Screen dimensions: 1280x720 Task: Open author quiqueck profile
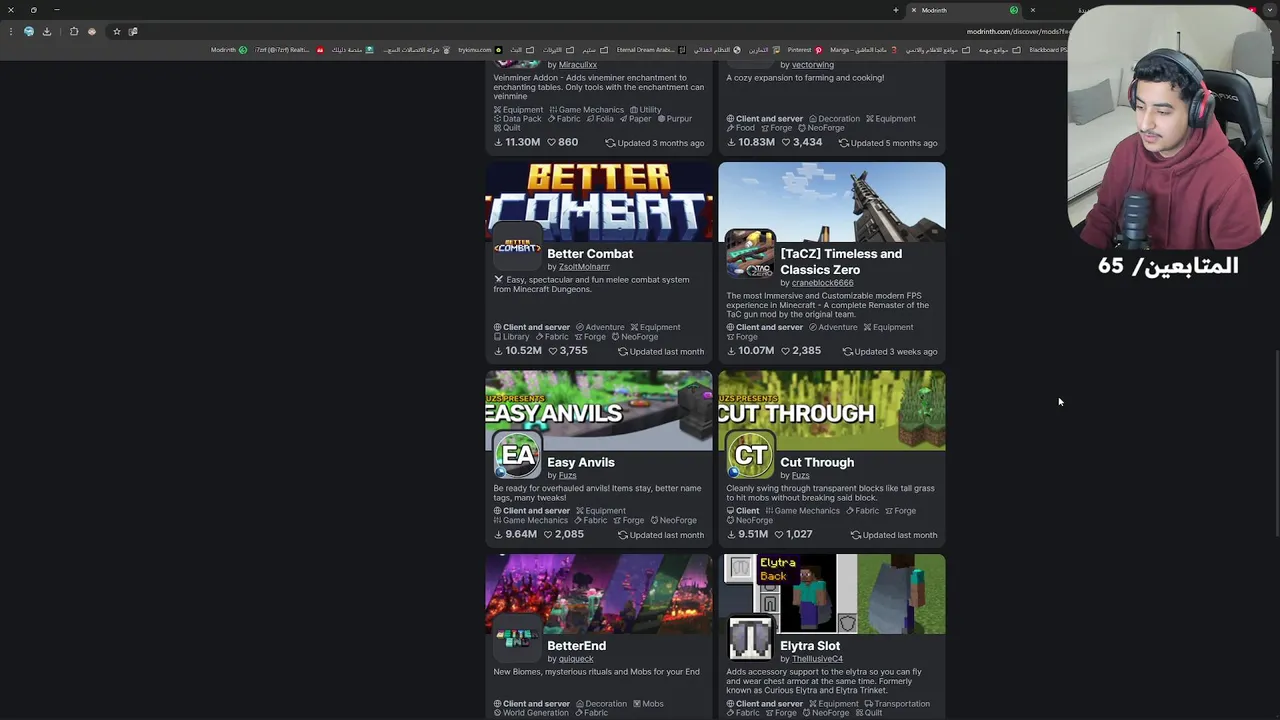[576, 659]
